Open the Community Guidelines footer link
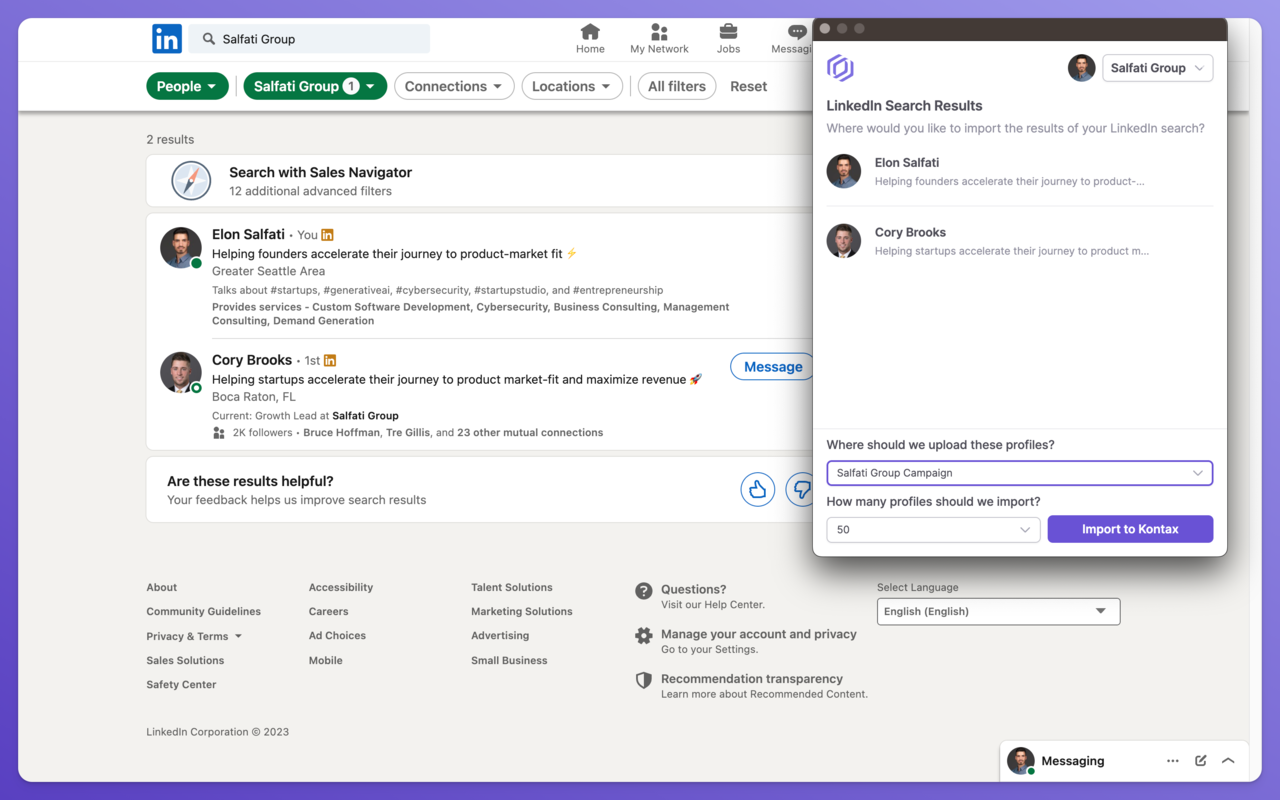The image size is (1280, 800). pyautogui.click(x=204, y=611)
